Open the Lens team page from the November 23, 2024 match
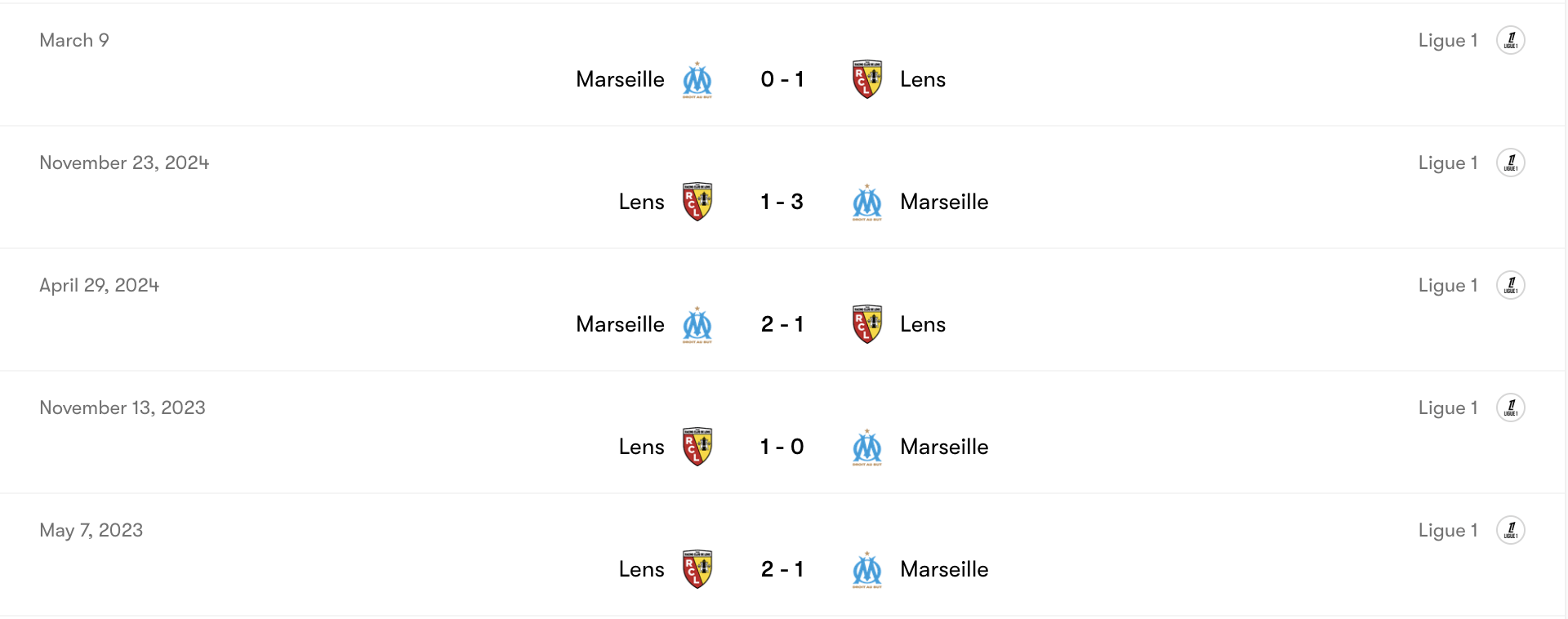1568x619 pixels. pos(642,202)
